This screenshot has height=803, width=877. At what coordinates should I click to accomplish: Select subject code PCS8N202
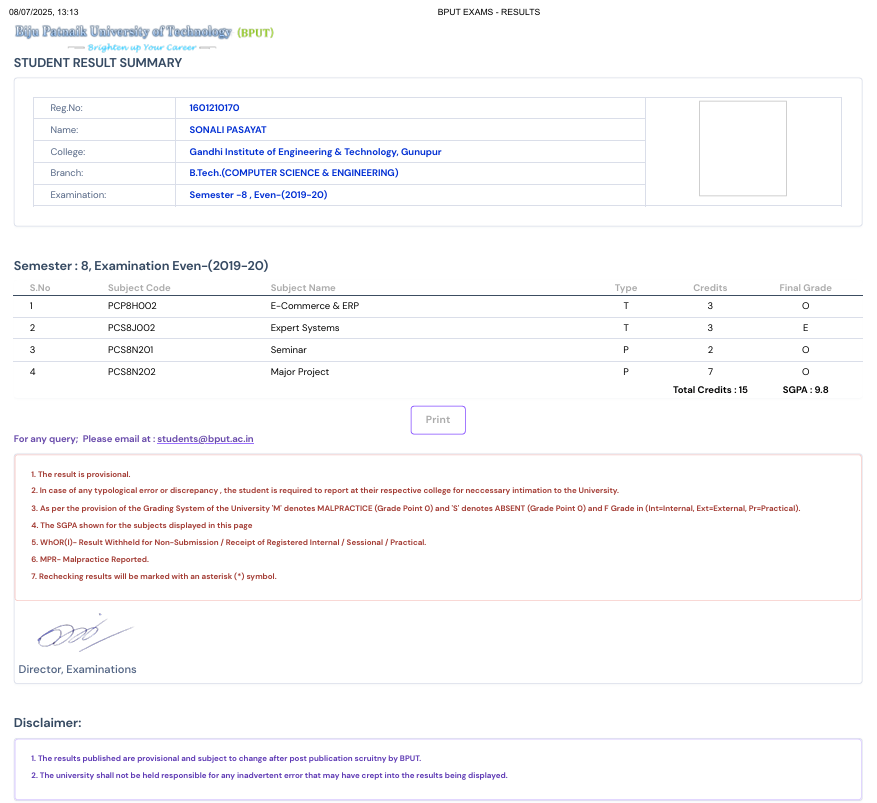tap(131, 372)
